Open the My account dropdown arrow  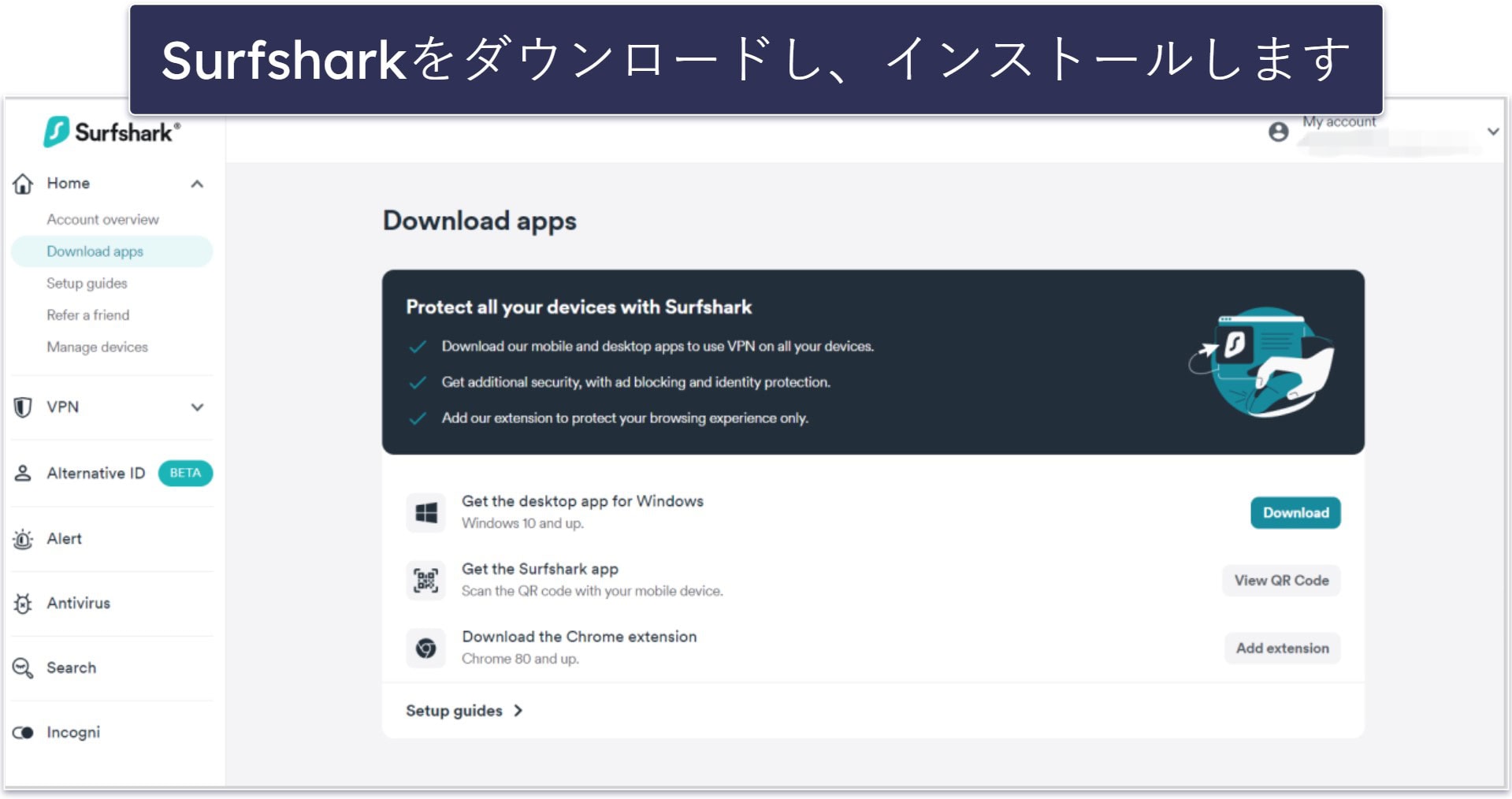tap(1493, 132)
